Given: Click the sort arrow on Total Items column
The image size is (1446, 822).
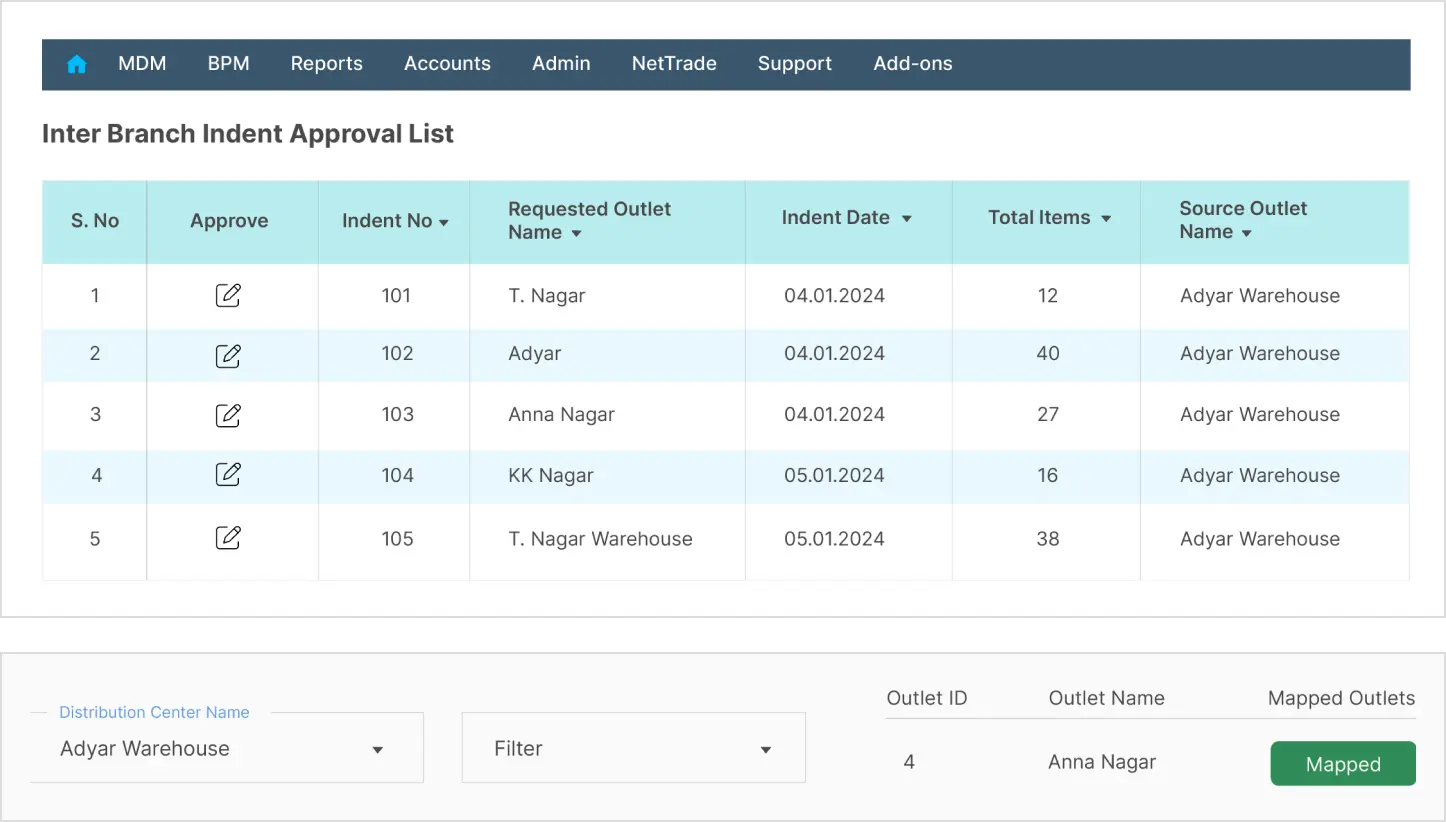Looking at the screenshot, I should pyautogui.click(x=1104, y=218).
